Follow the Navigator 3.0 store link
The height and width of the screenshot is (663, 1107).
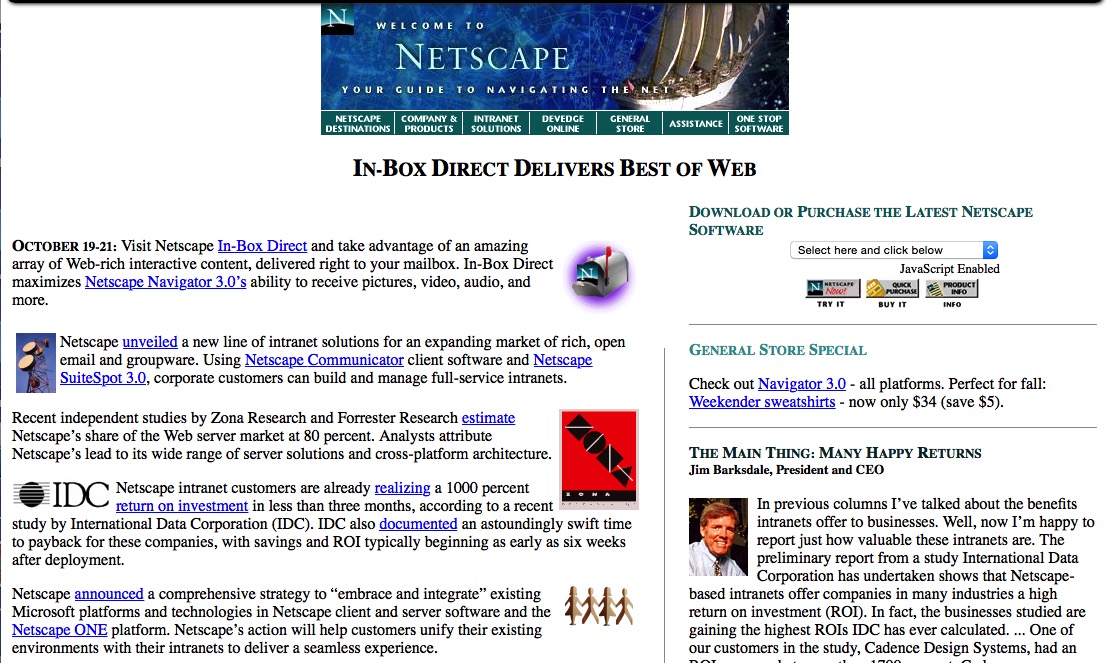click(x=801, y=384)
